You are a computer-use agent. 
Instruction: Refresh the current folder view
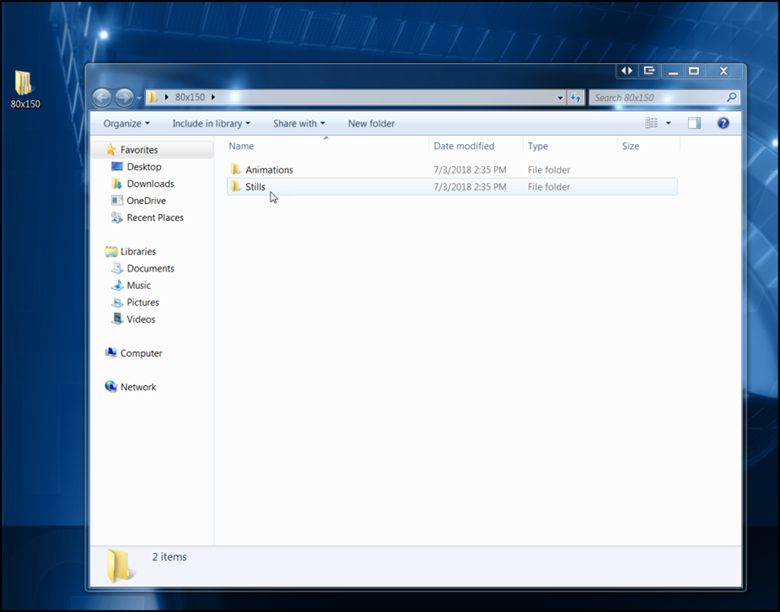tap(576, 98)
